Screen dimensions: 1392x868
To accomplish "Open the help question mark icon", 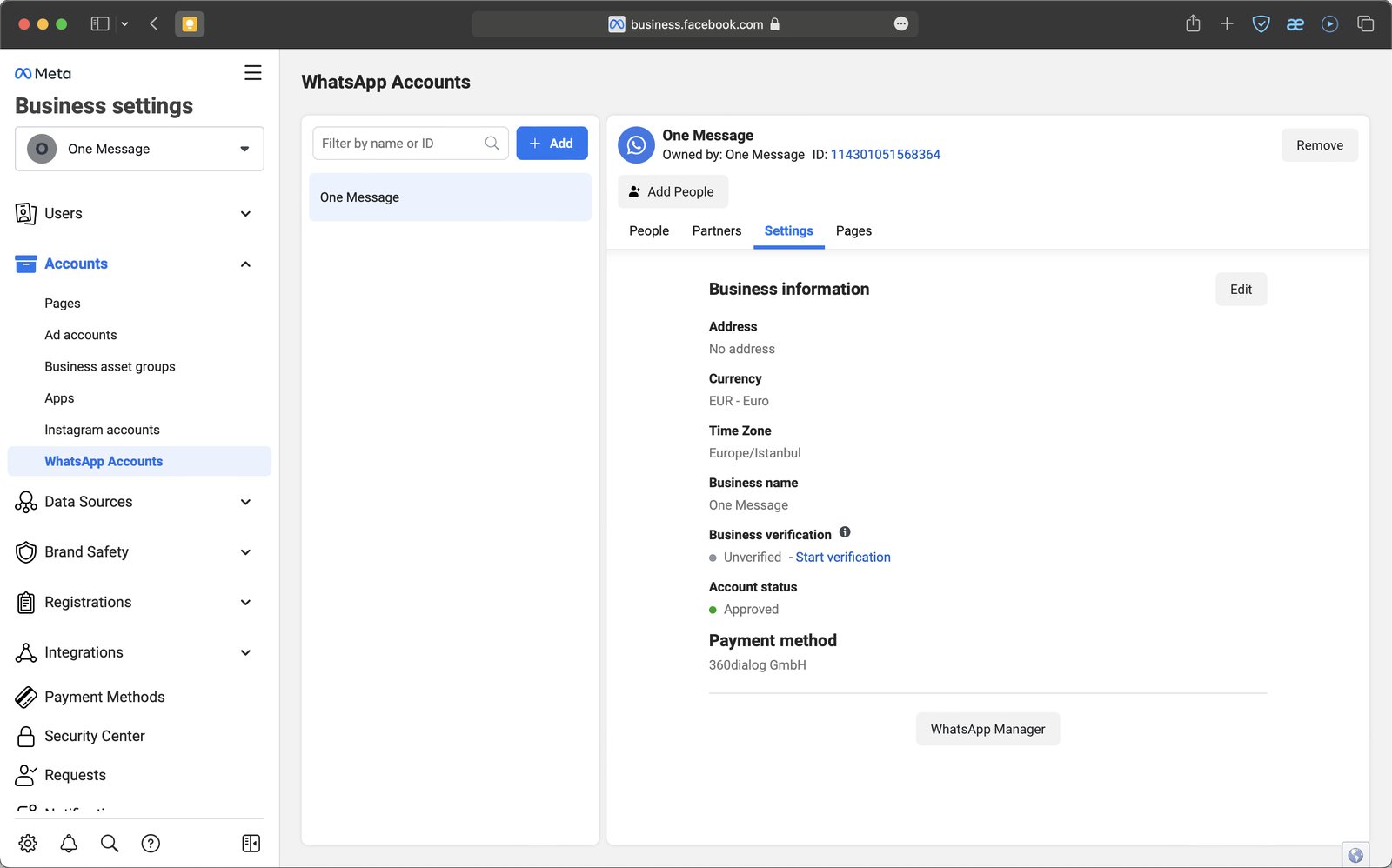I will [151, 843].
